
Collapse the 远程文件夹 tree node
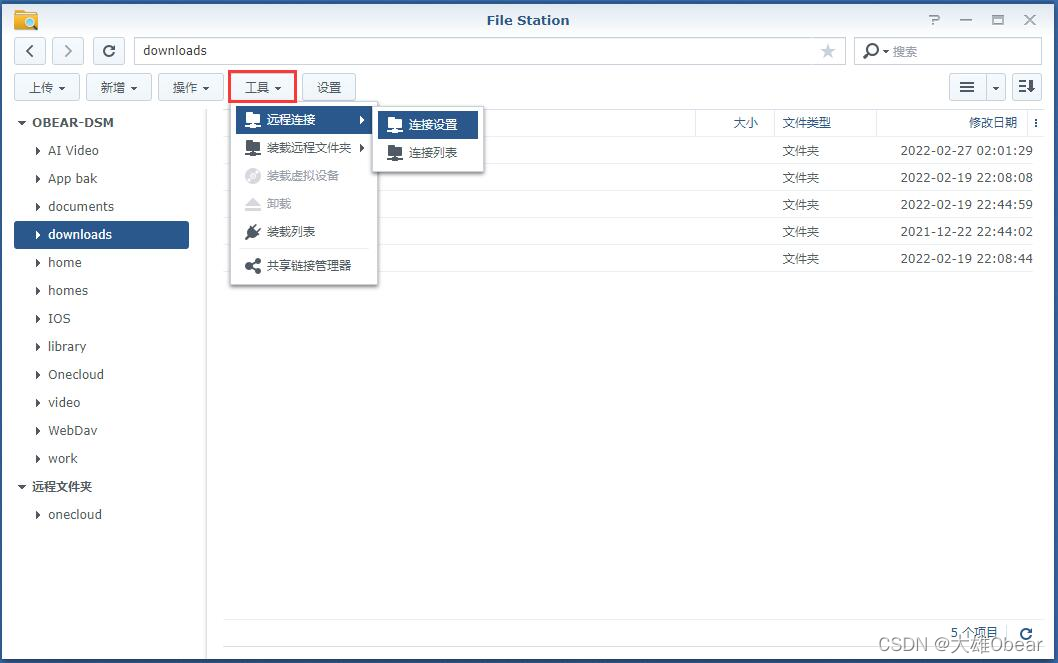click(x=22, y=487)
